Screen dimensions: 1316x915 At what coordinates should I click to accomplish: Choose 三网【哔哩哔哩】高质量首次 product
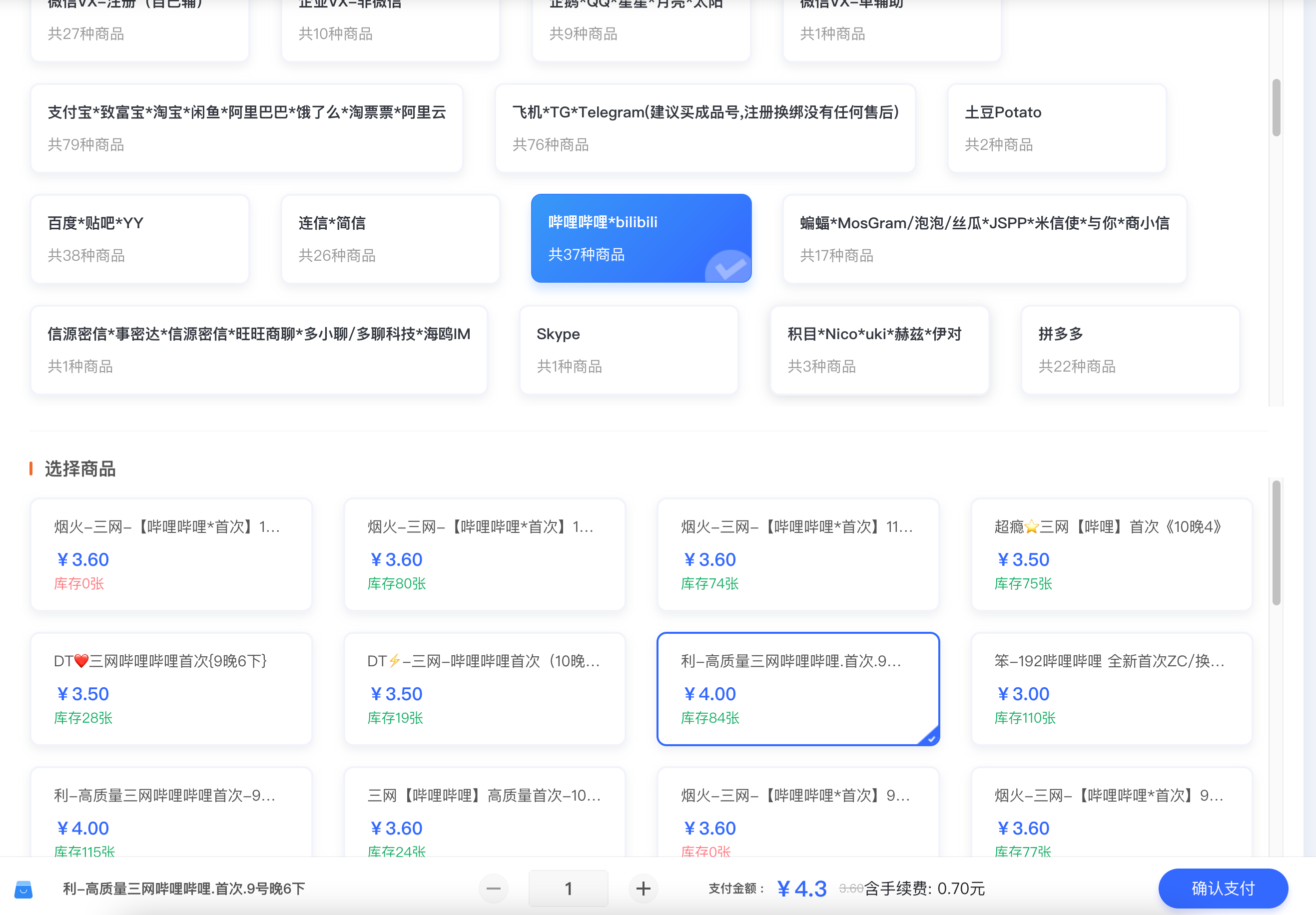click(x=484, y=813)
